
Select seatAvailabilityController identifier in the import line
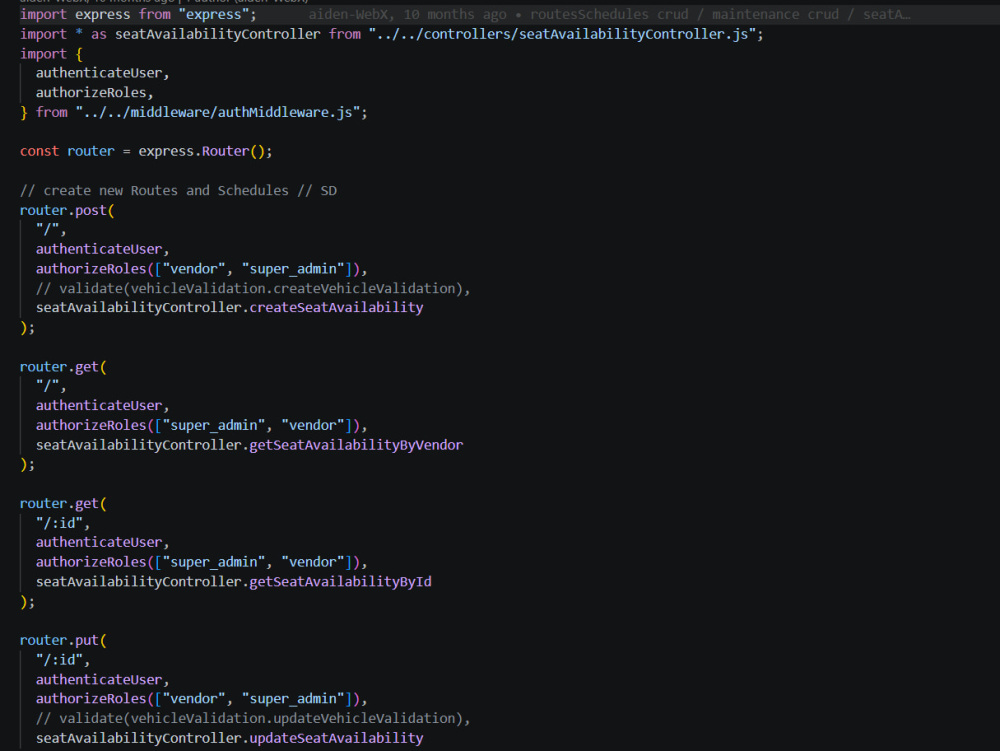[217, 34]
